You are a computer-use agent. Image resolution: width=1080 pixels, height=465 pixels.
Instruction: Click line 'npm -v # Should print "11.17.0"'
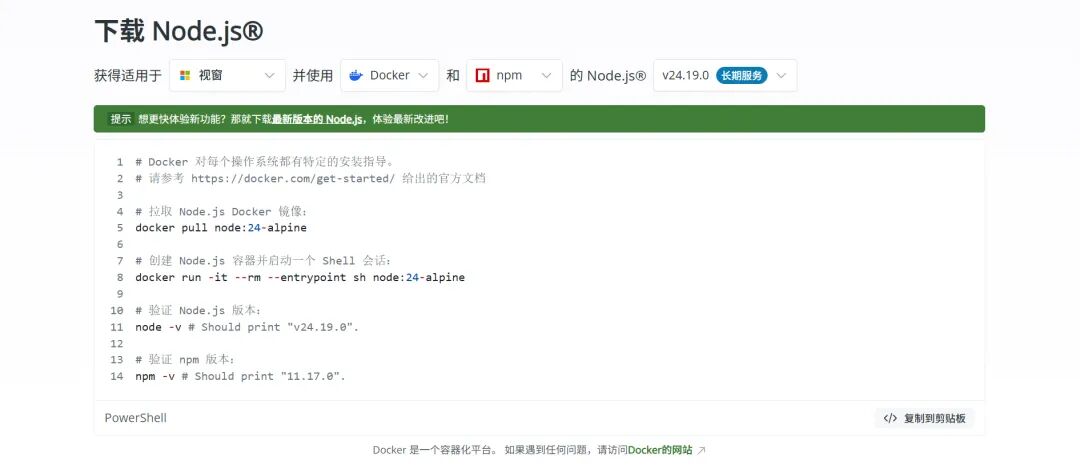pos(240,377)
